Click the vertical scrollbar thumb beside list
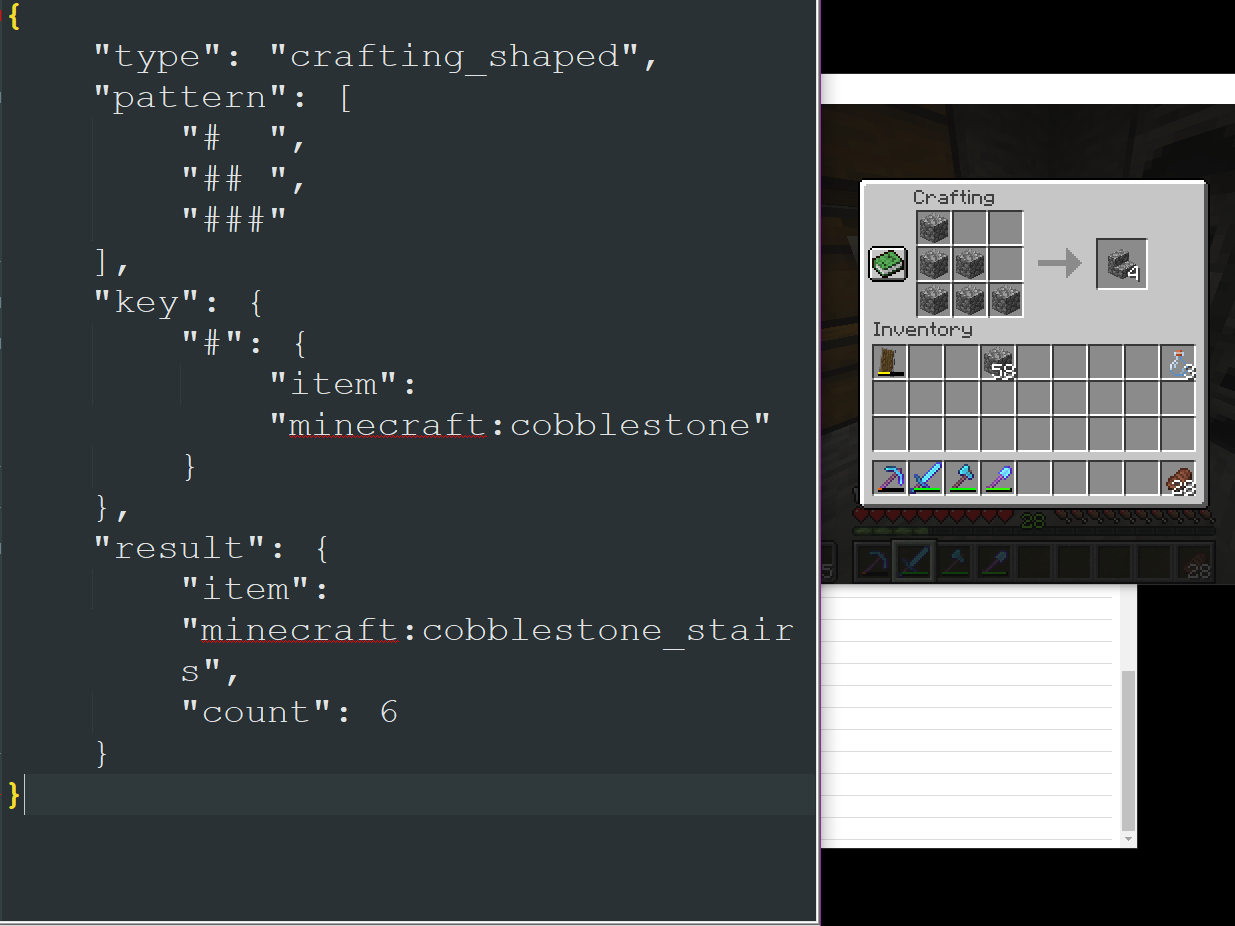This screenshot has height=926, width=1235. 1128,751
